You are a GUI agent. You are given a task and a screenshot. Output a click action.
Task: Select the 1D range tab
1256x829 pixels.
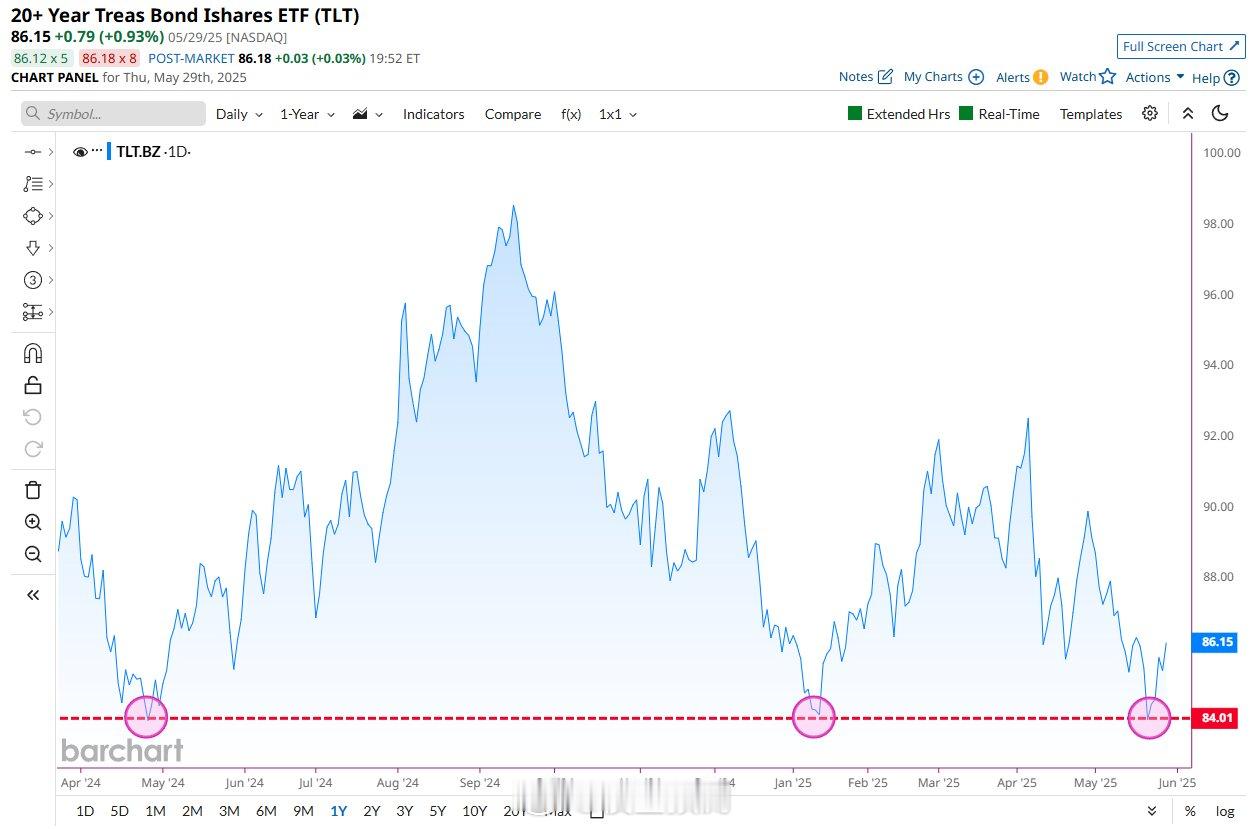point(85,811)
